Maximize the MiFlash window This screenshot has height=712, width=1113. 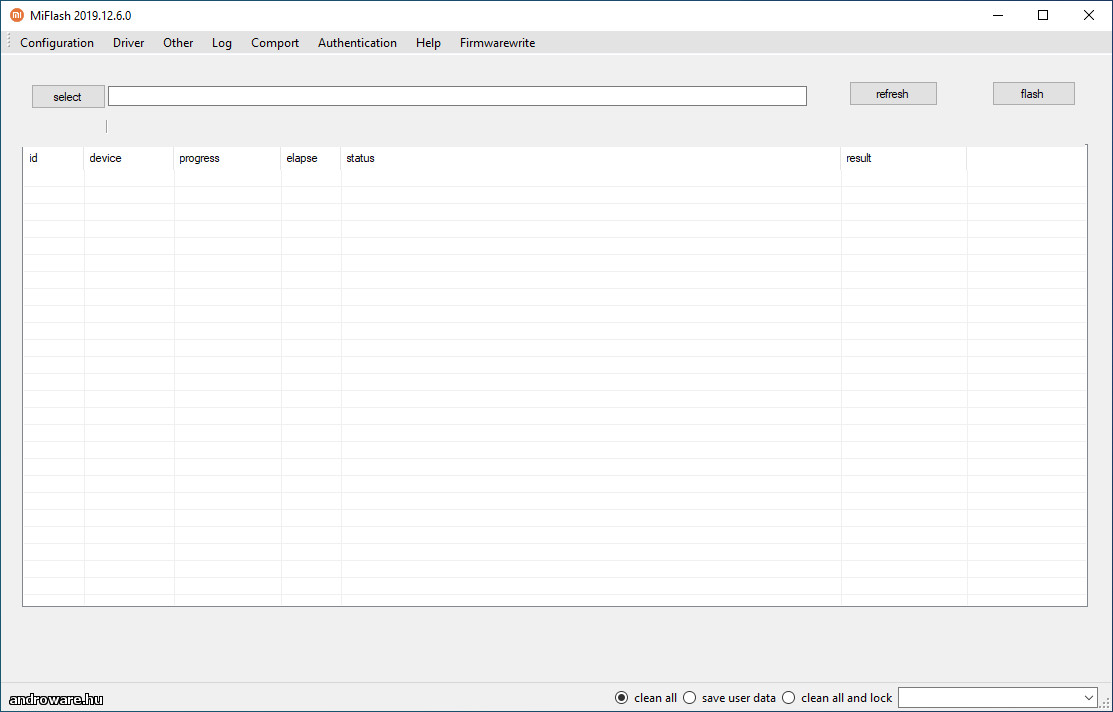tap(1043, 15)
